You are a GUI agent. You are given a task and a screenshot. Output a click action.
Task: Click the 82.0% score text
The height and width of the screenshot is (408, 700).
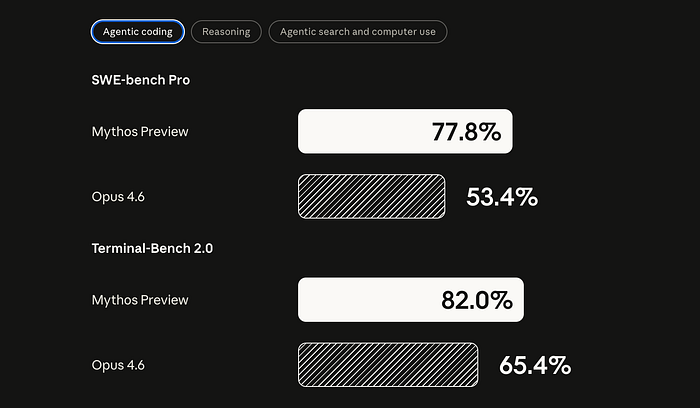(477, 300)
